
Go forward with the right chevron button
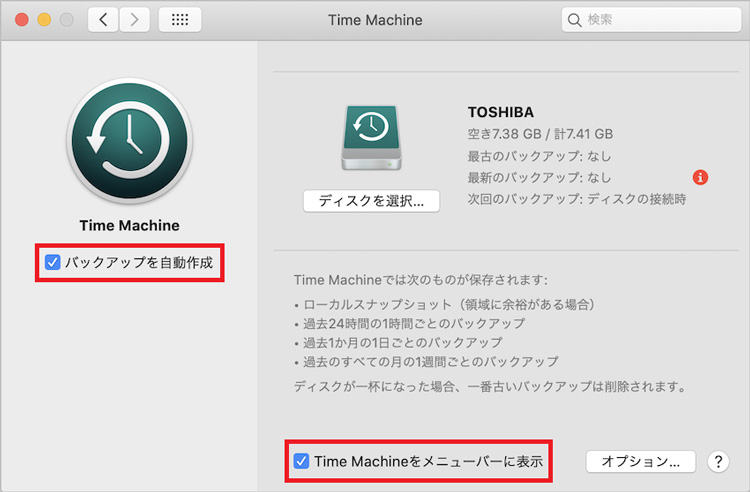pos(134,20)
